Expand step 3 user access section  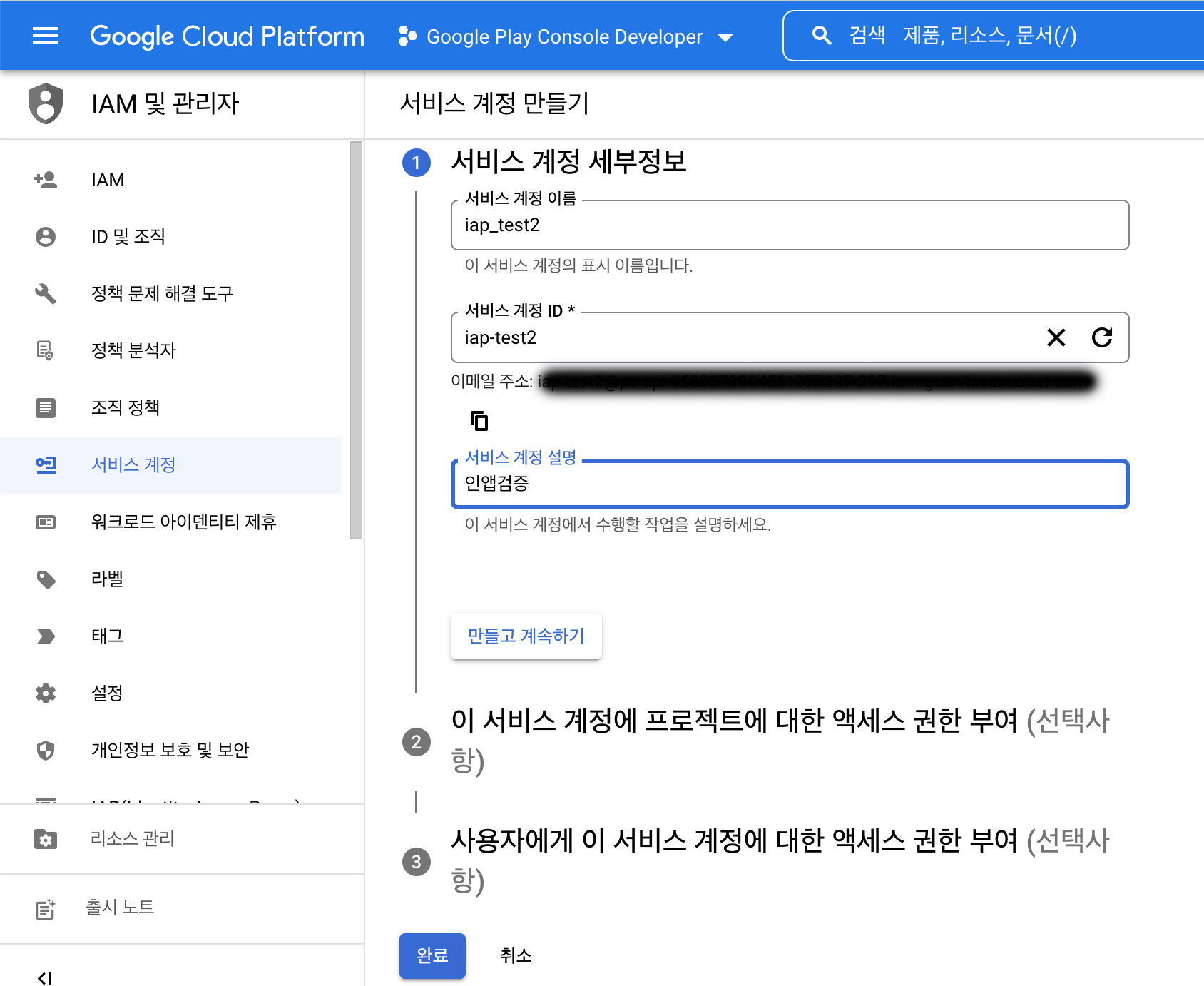[x=780, y=860]
